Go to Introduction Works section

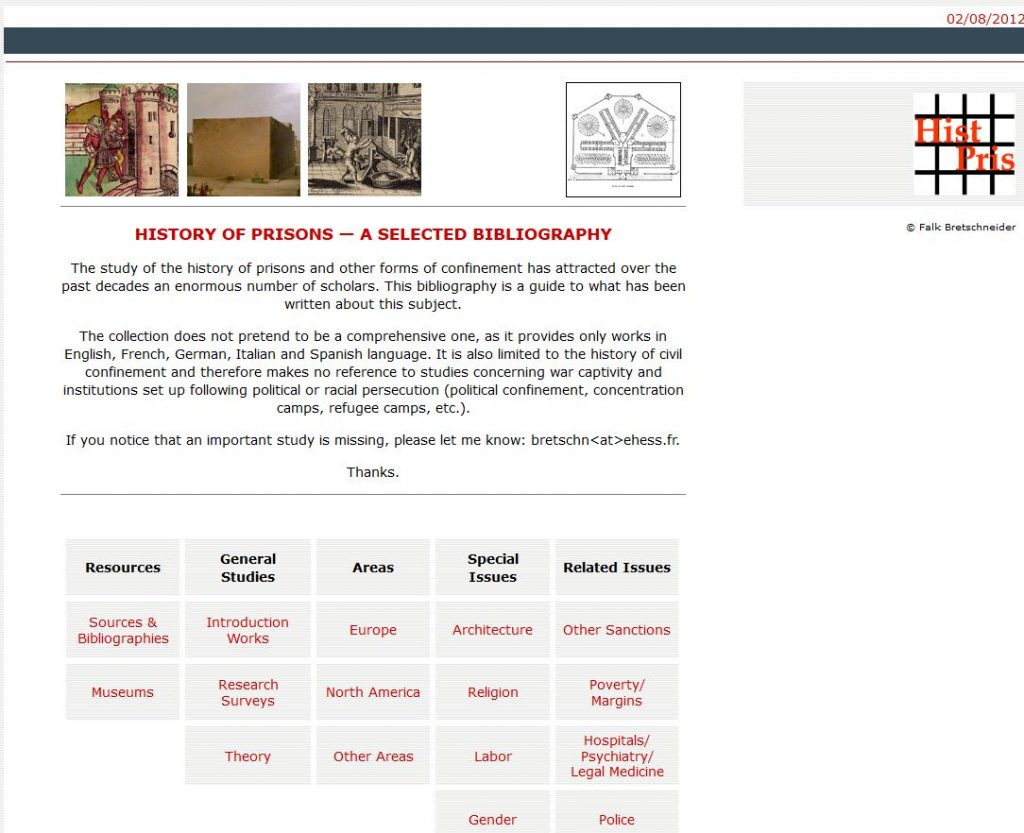pyautogui.click(x=247, y=630)
